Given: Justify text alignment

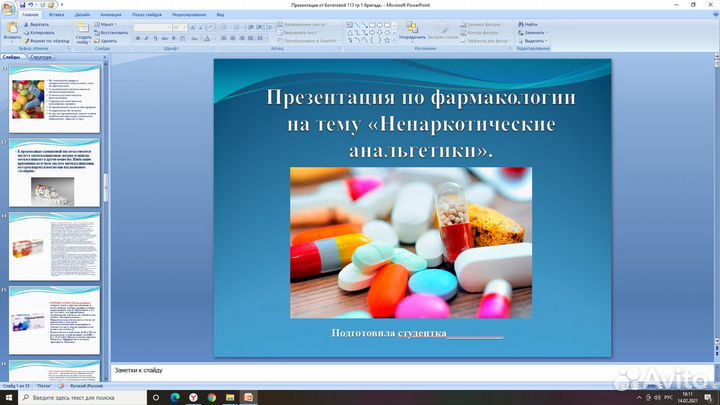Looking at the screenshot, I should [251, 39].
